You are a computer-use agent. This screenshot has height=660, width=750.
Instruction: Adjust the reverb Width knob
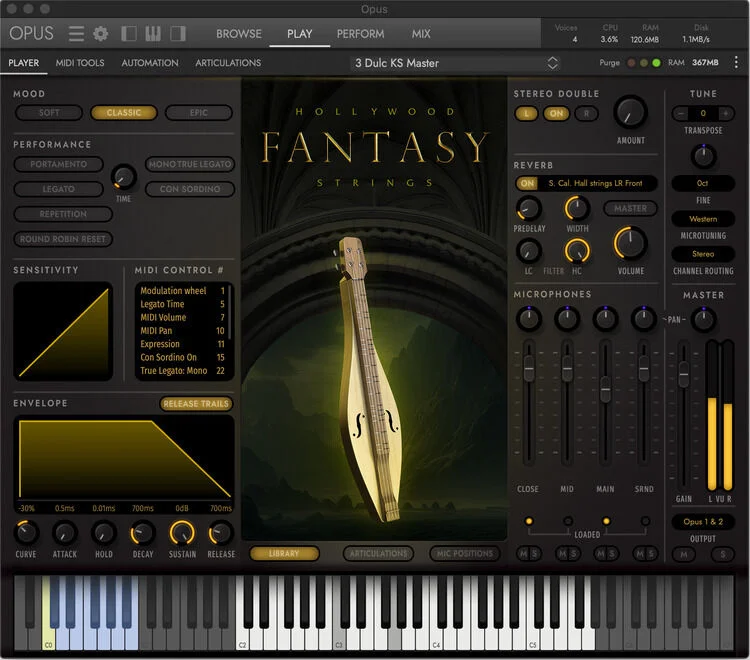coord(577,209)
